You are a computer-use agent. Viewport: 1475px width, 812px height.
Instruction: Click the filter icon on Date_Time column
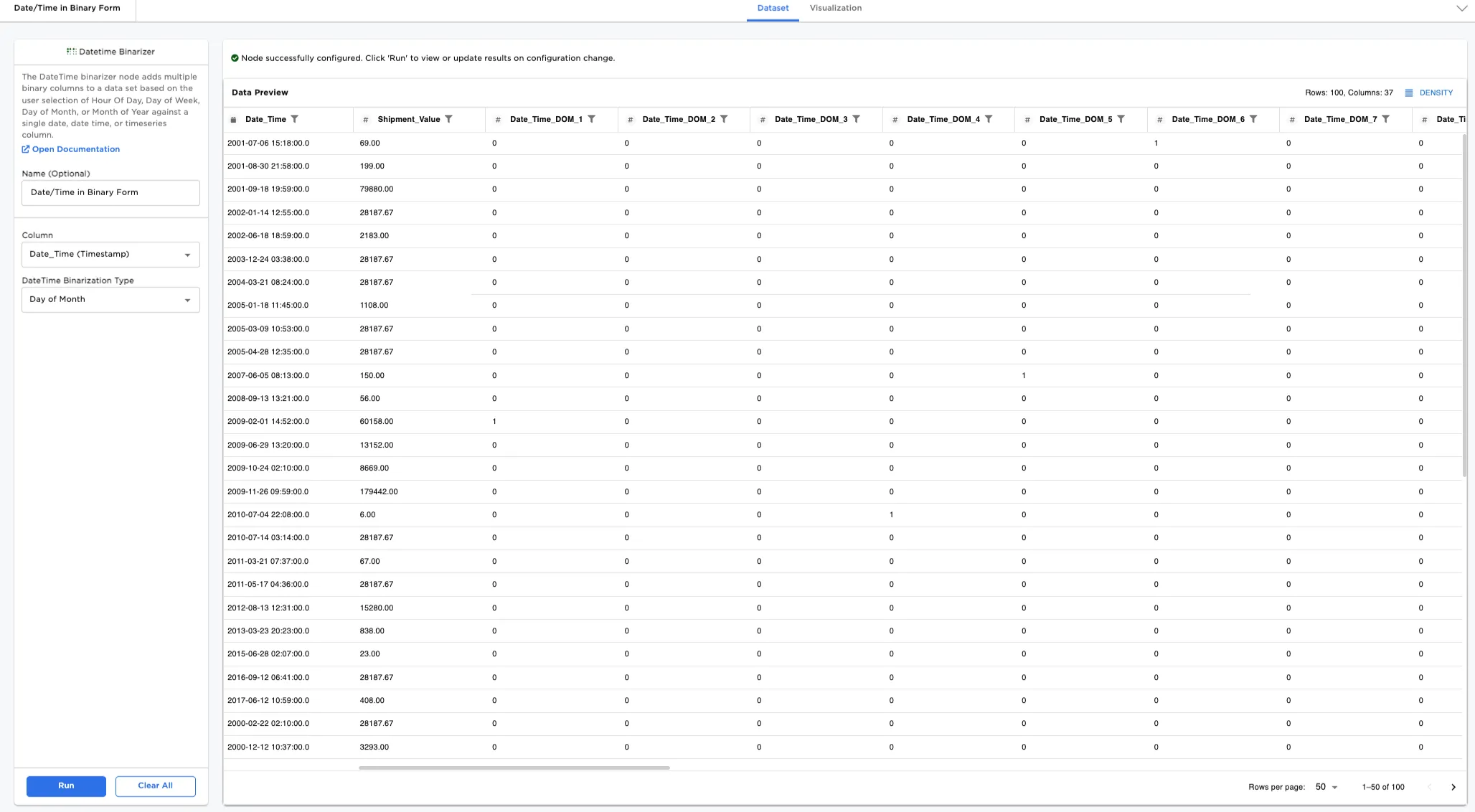[294, 119]
